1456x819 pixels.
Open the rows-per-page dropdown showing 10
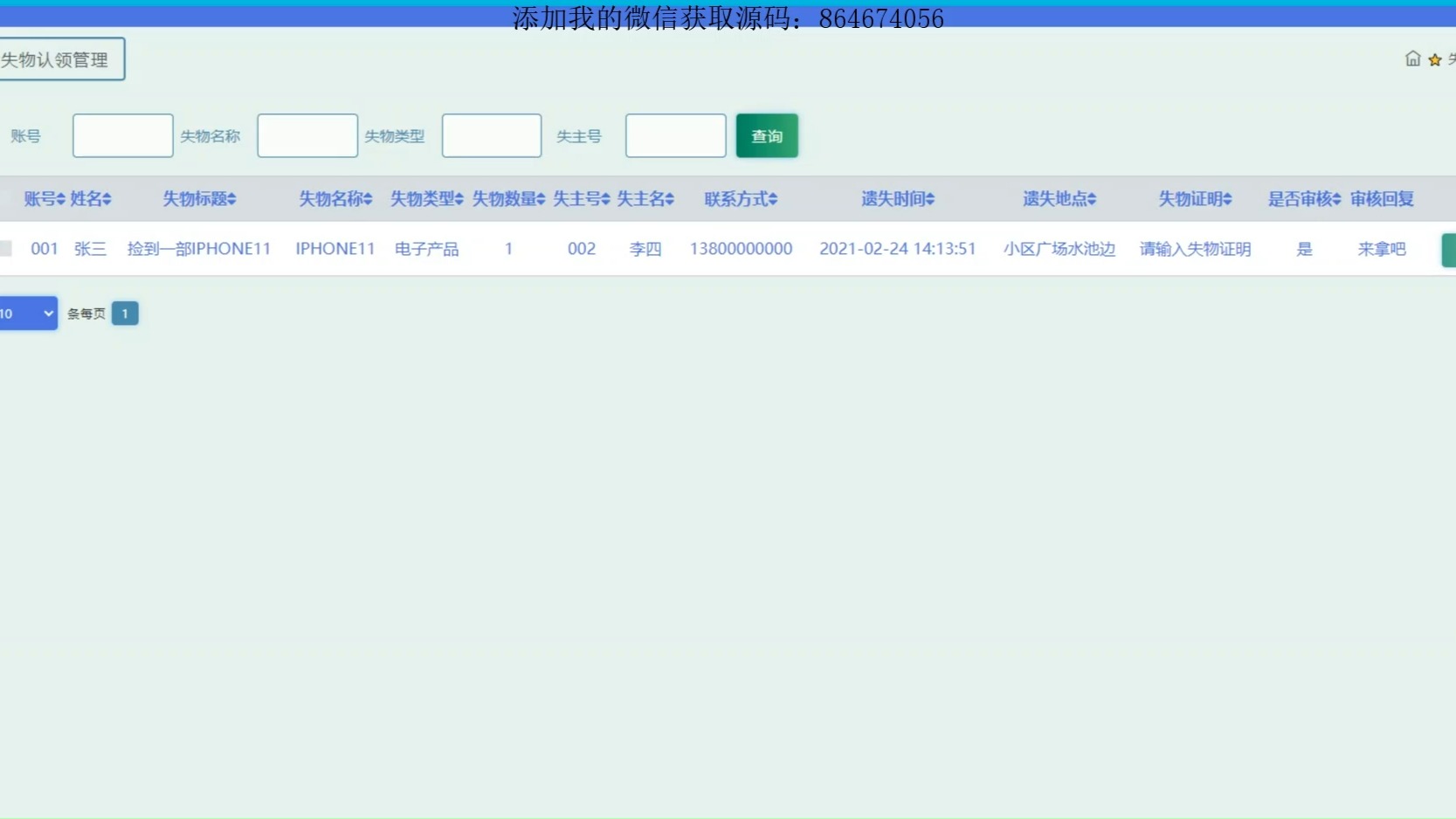click(28, 313)
